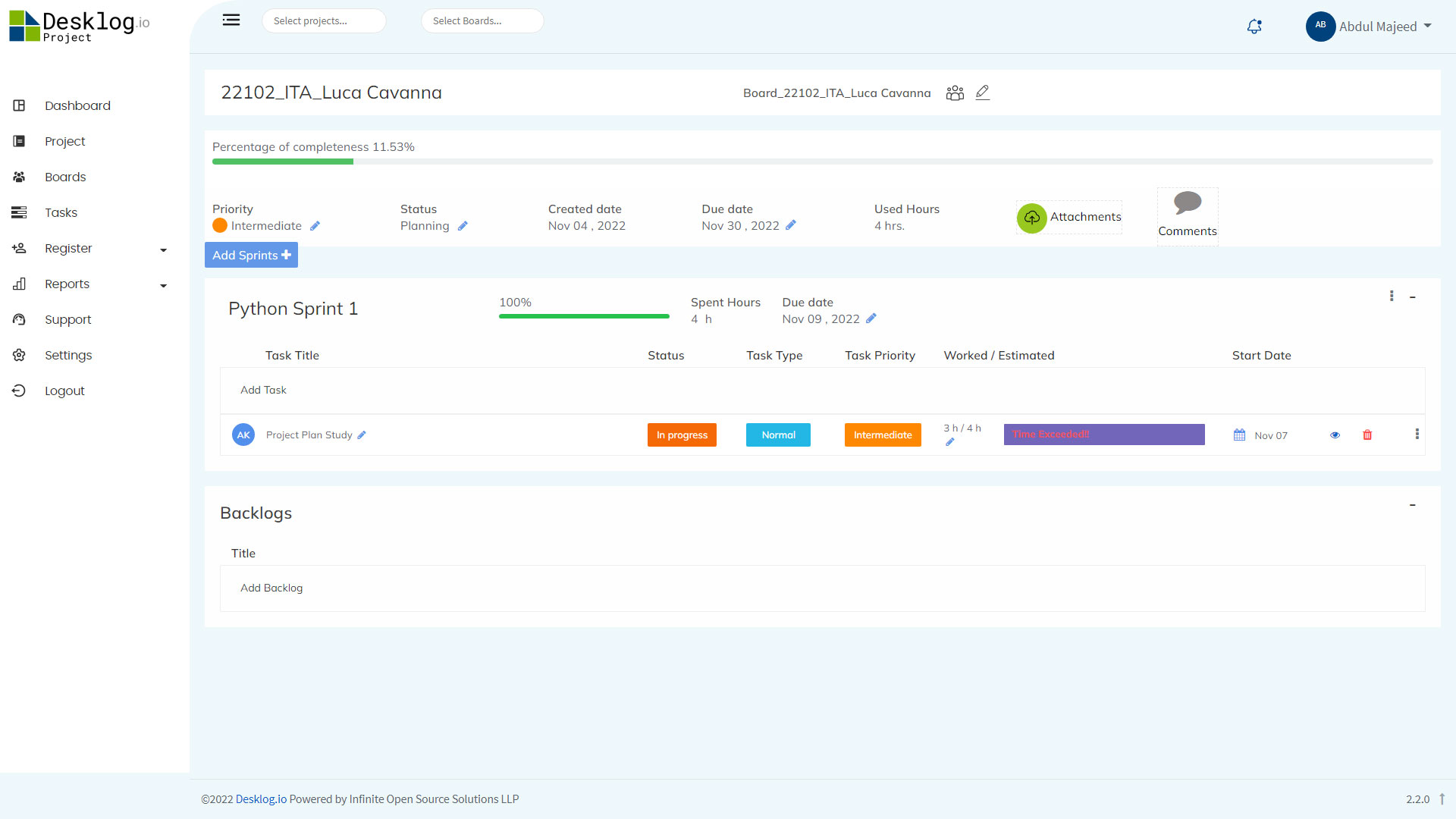Click the Time Exceeded purple bar

click(x=1103, y=435)
